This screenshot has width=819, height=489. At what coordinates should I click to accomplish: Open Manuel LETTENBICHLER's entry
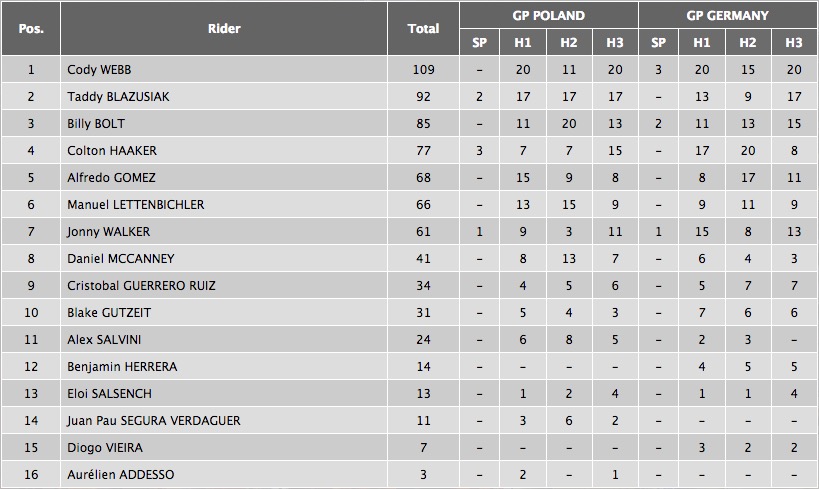pyautogui.click(x=135, y=205)
